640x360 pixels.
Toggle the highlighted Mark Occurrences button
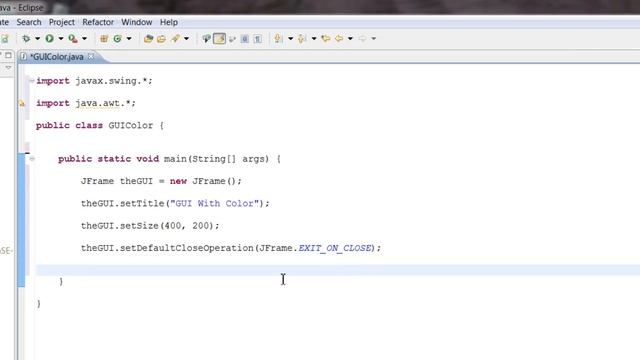coord(219,38)
